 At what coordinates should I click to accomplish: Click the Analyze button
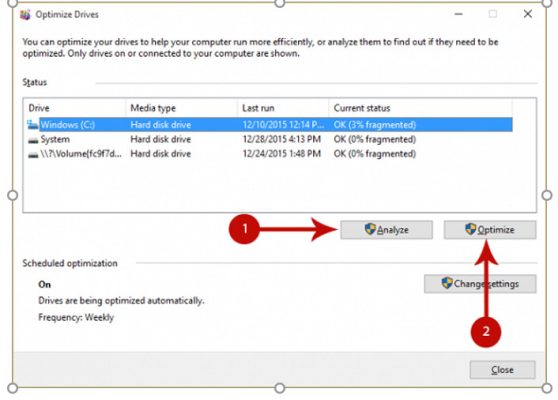point(386,230)
